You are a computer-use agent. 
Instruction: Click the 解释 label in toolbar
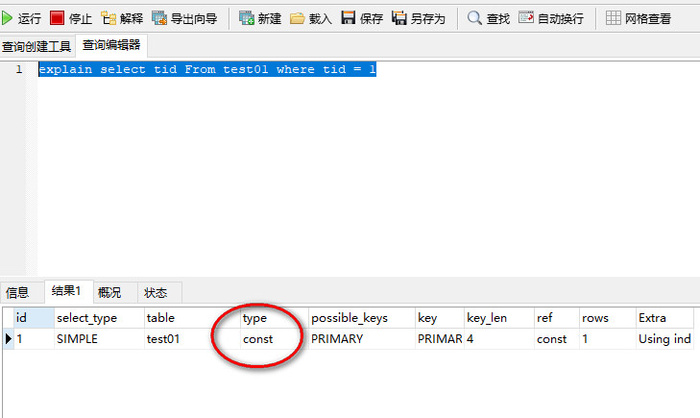click(131, 19)
